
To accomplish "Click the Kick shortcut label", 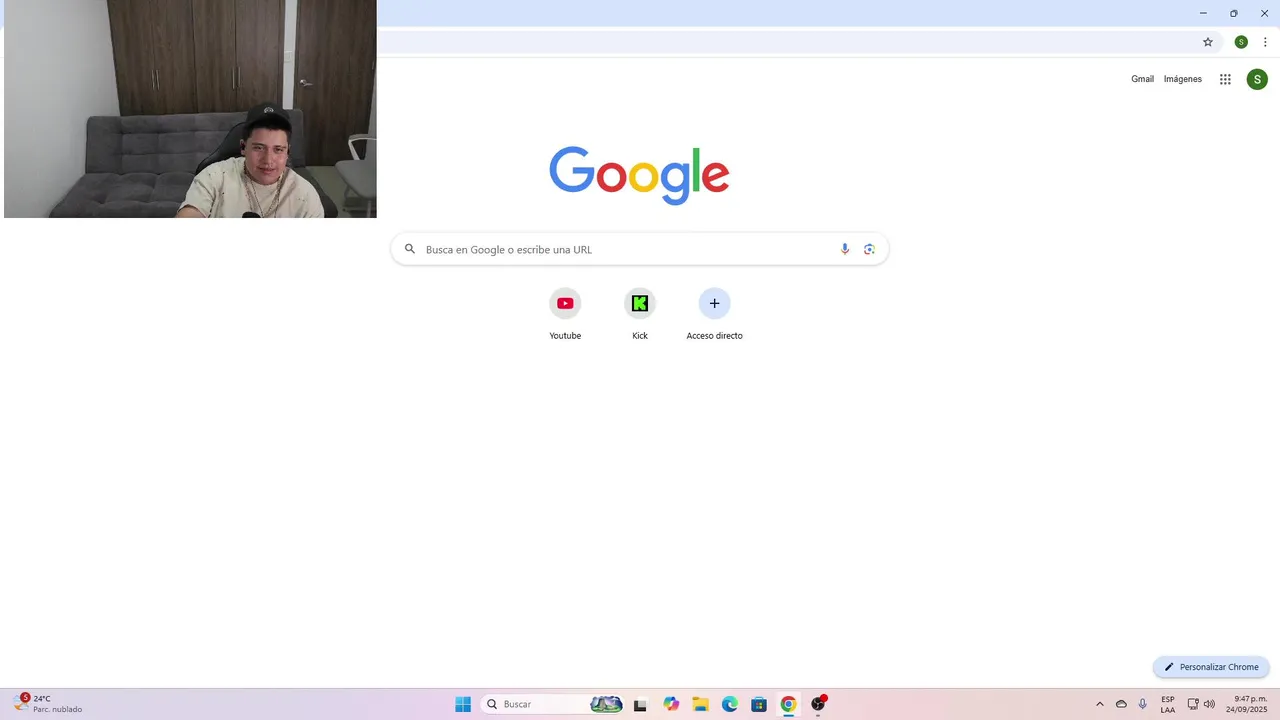I will coord(640,336).
